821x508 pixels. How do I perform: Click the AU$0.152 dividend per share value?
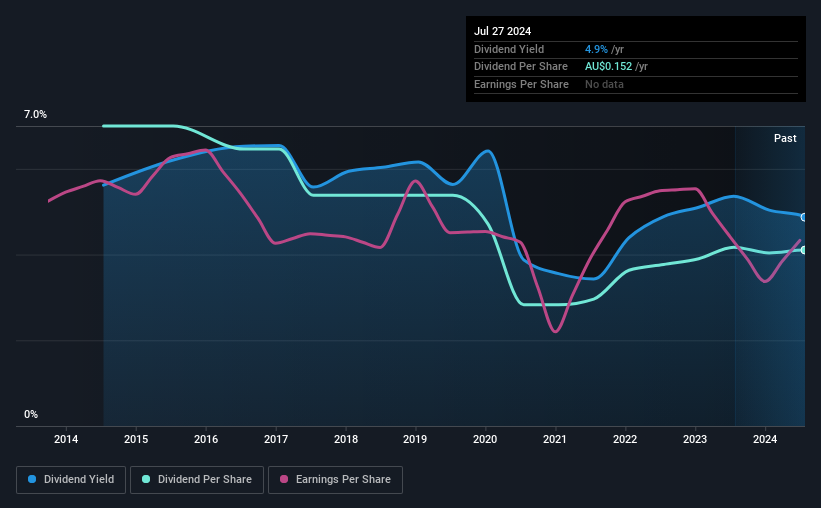click(x=608, y=67)
